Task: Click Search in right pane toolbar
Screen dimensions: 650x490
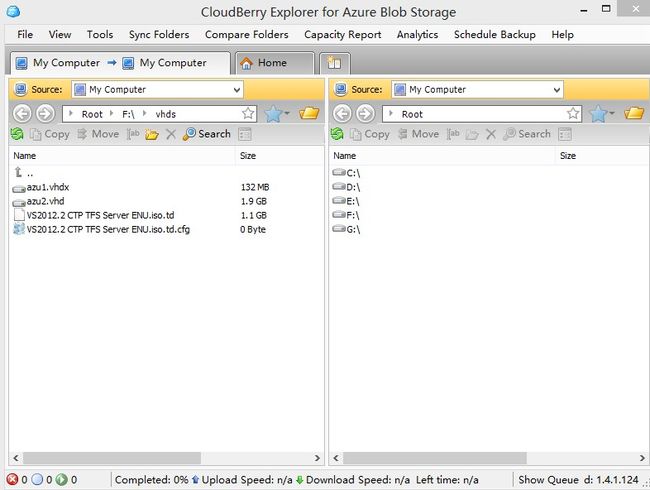Action: point(526,134)
